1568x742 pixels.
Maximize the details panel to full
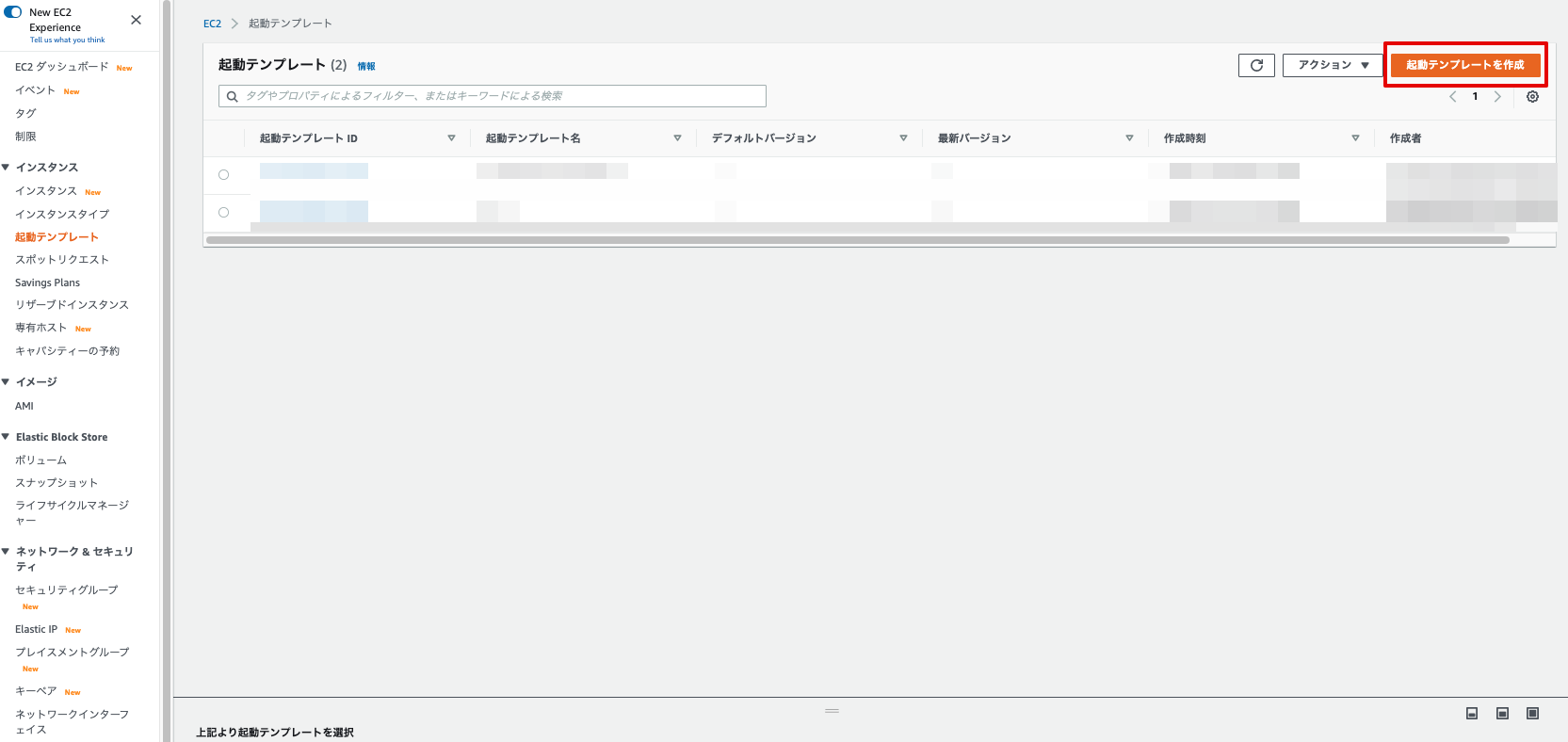click(1532, 714)
